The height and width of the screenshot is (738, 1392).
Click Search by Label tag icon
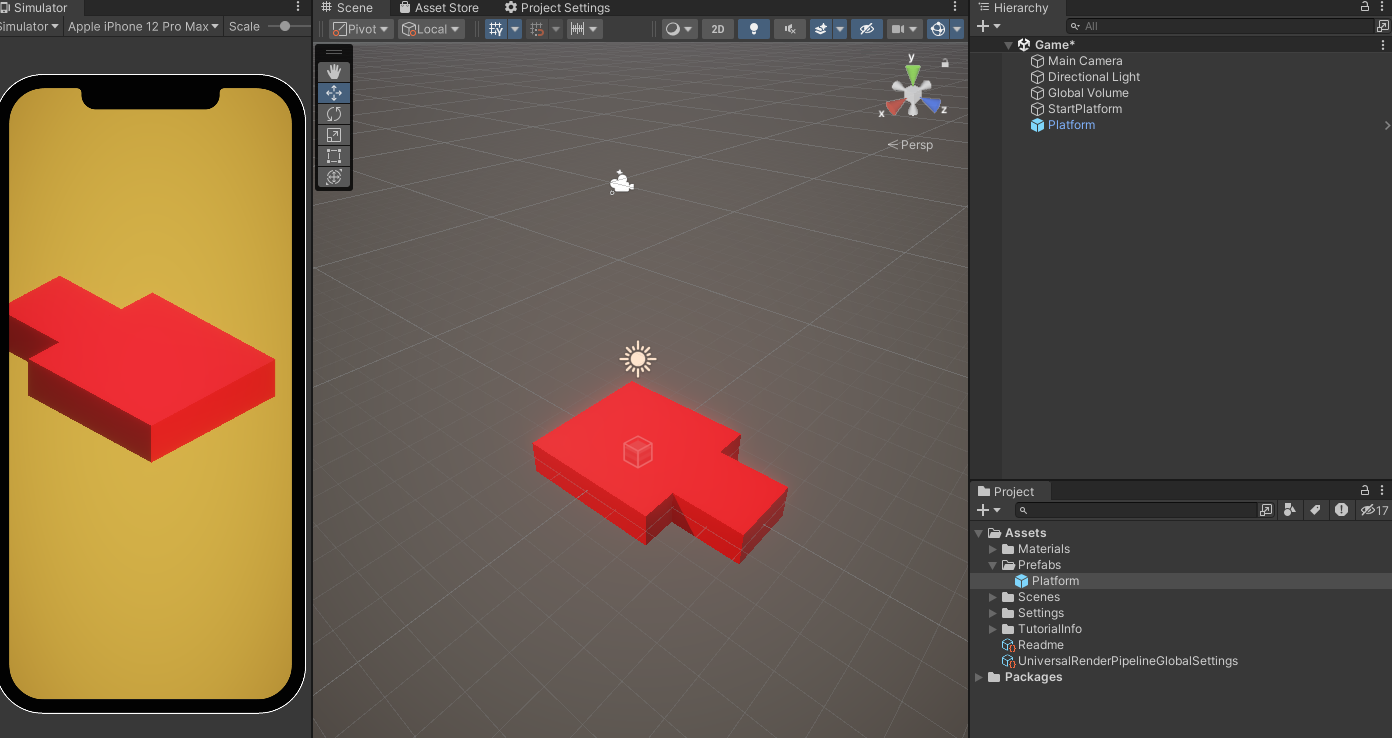(x=1315, y=510)
